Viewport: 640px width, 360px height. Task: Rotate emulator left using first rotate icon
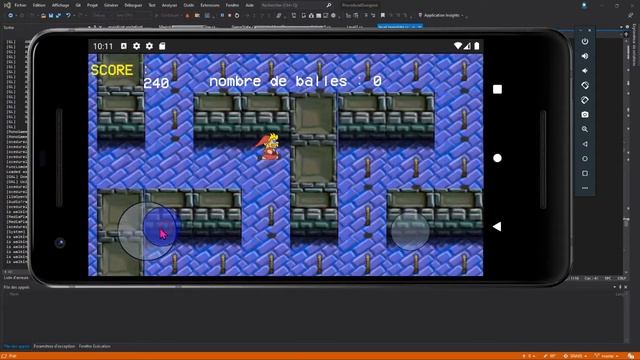(585, 85)
